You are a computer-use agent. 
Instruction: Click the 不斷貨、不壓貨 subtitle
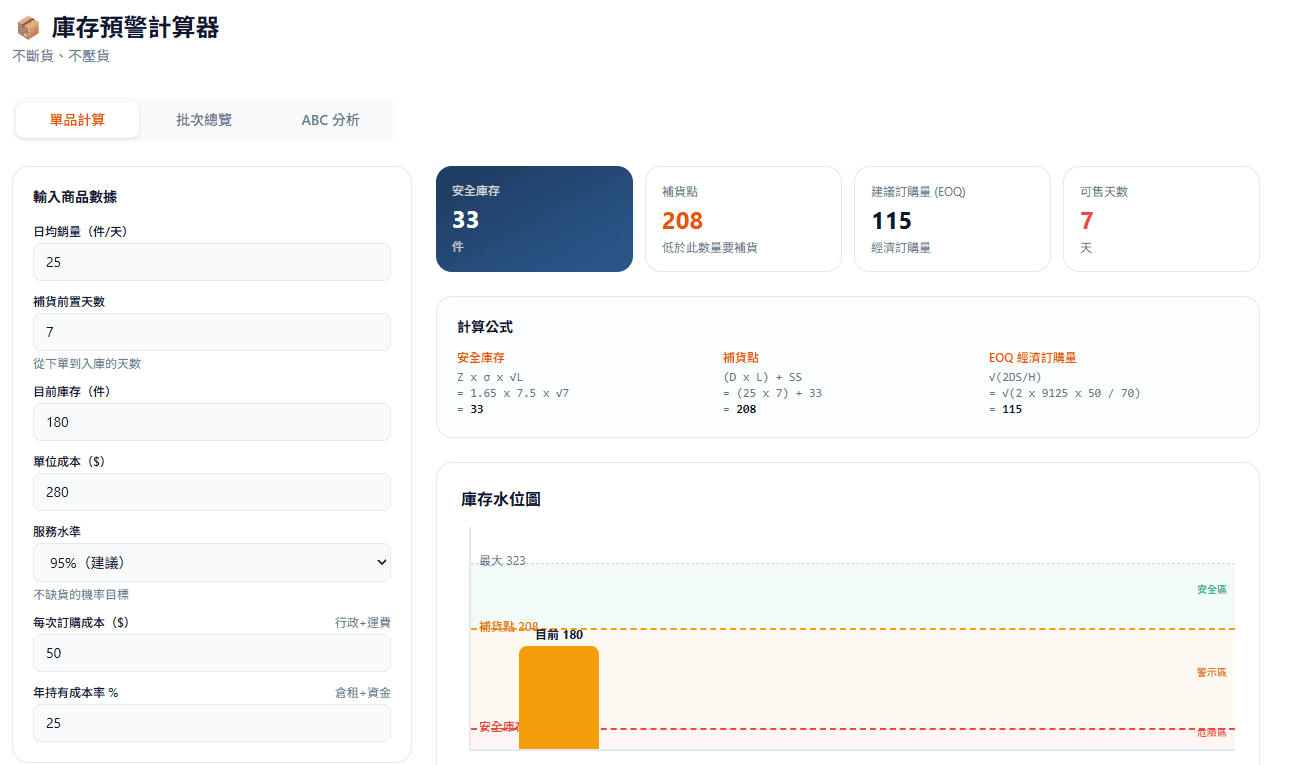point(61,56)
